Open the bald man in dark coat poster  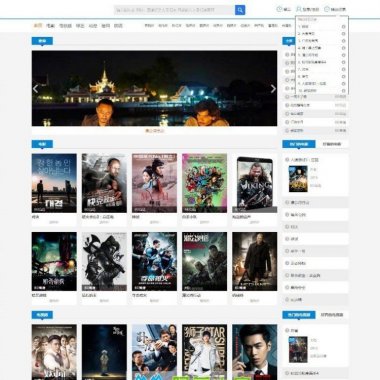(255, 262)
